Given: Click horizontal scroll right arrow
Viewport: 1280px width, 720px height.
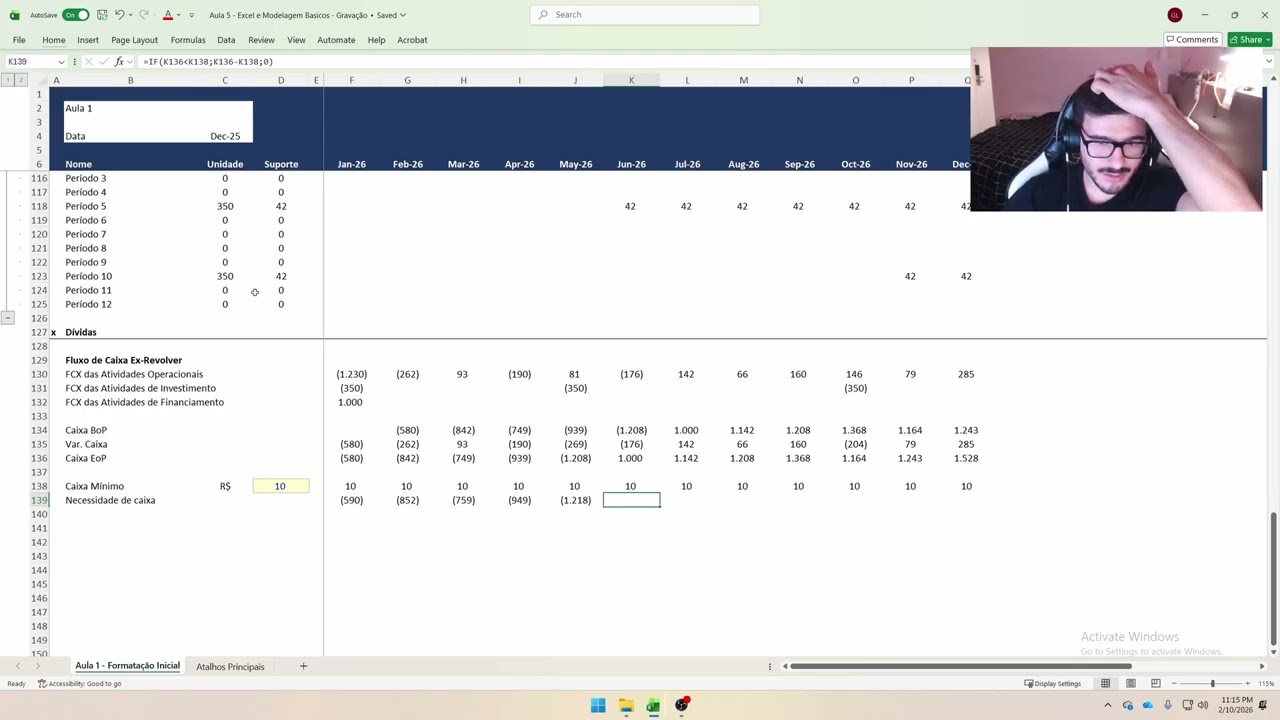Looking at the screenshot, I should [1262, 666].
